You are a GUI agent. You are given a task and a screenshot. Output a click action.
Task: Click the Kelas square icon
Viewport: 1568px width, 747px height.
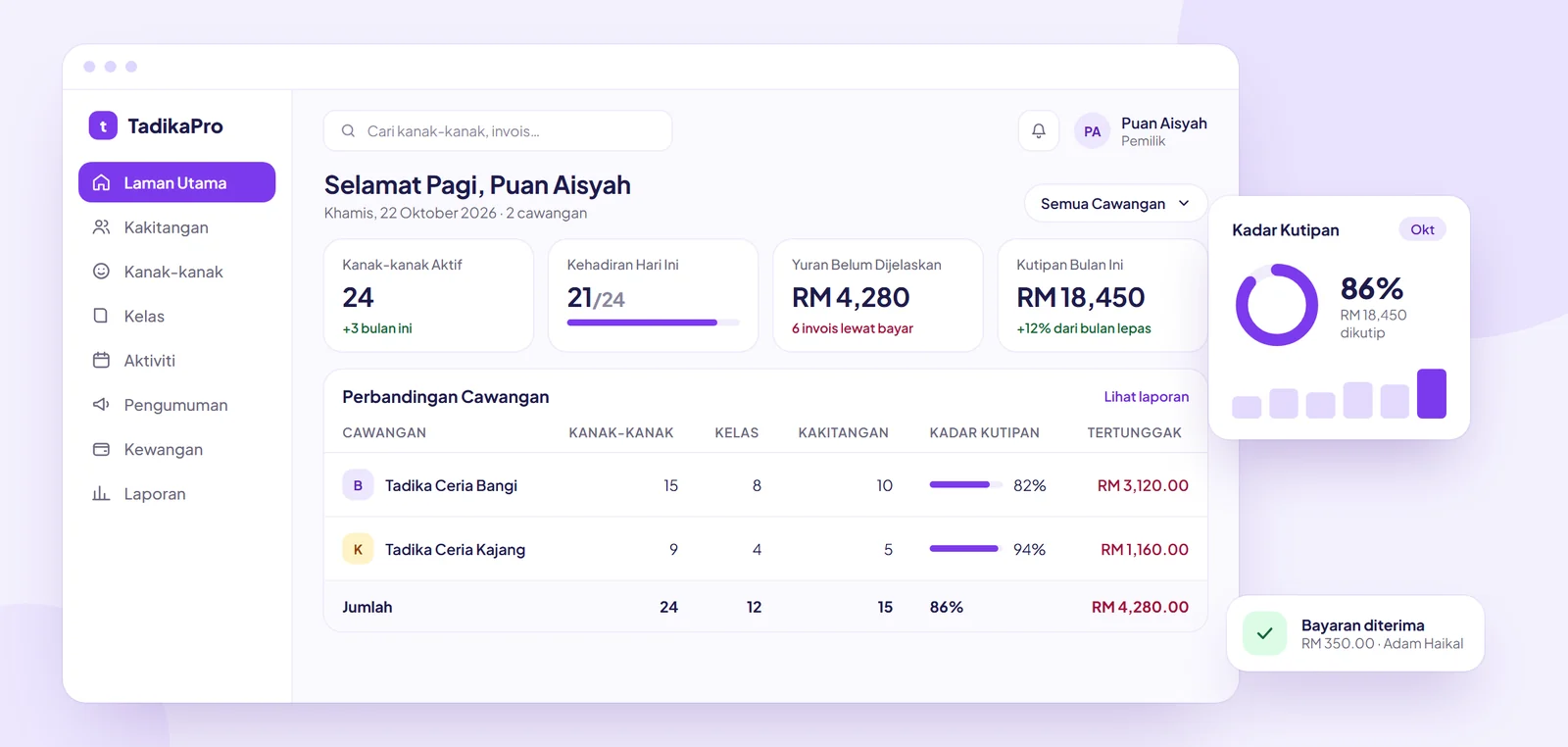tap(101, 316)
